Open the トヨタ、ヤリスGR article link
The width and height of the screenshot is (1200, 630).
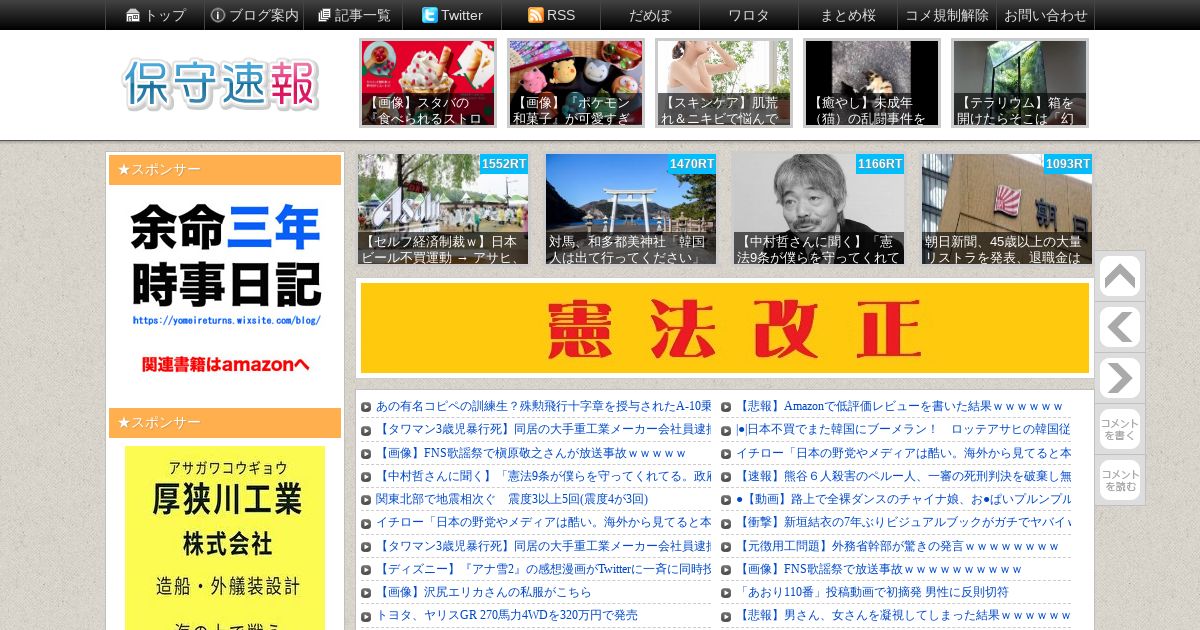(x=506, y=615)
